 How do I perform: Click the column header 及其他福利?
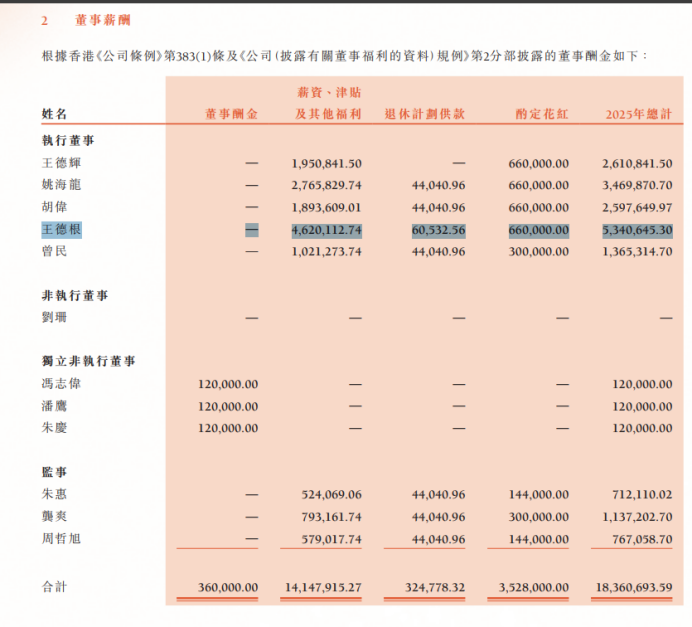pyautogui.click(x=328, y=114)
